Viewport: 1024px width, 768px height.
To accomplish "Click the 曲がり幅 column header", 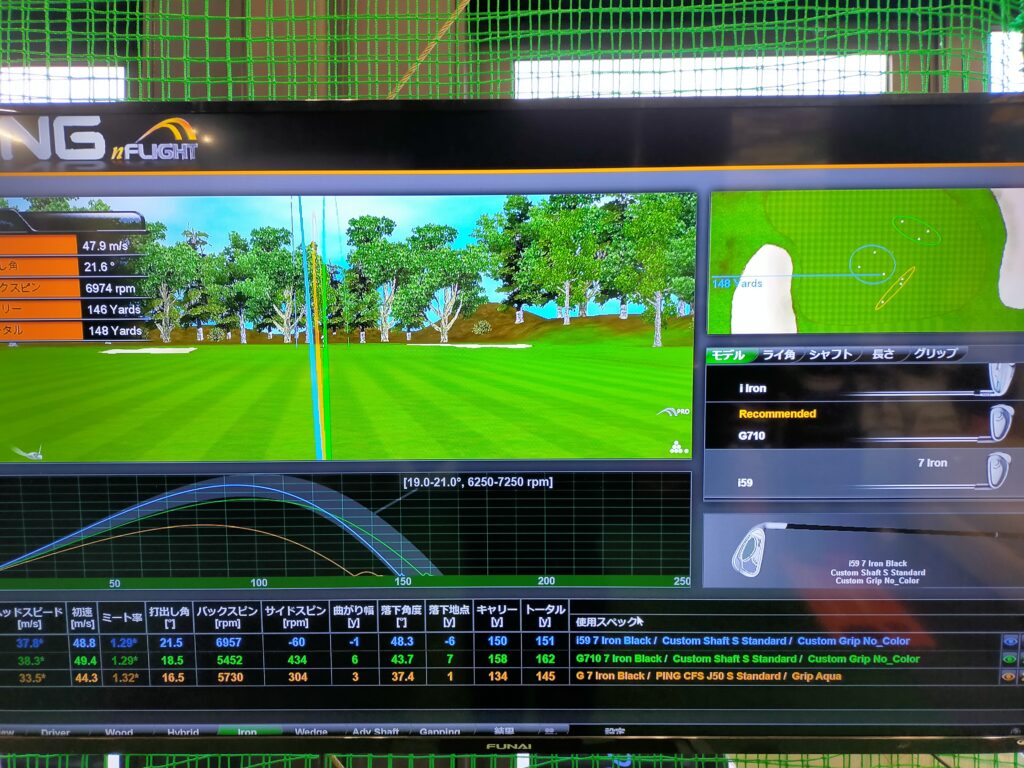I will coord(353,616).
